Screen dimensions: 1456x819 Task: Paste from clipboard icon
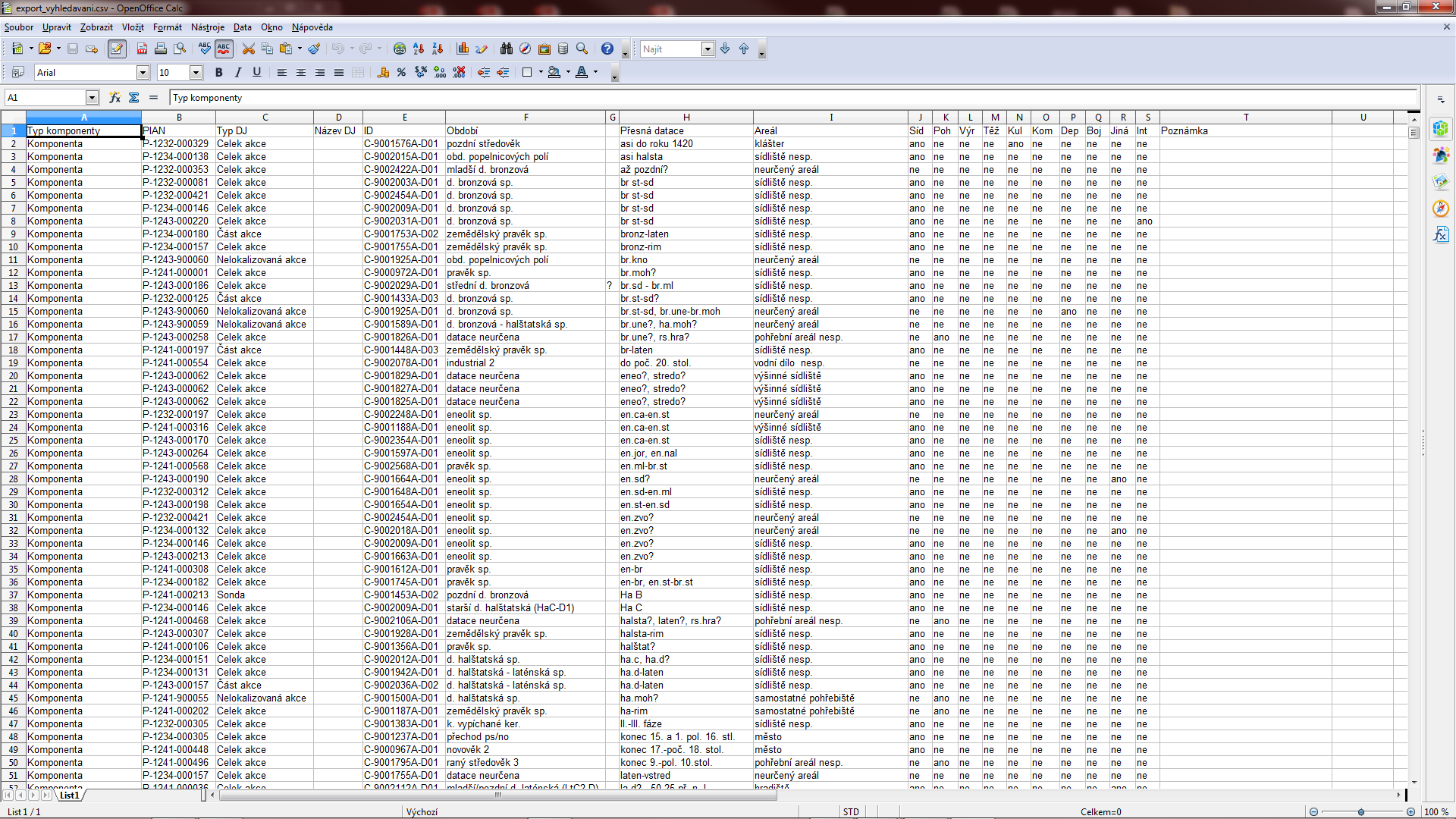286,49
